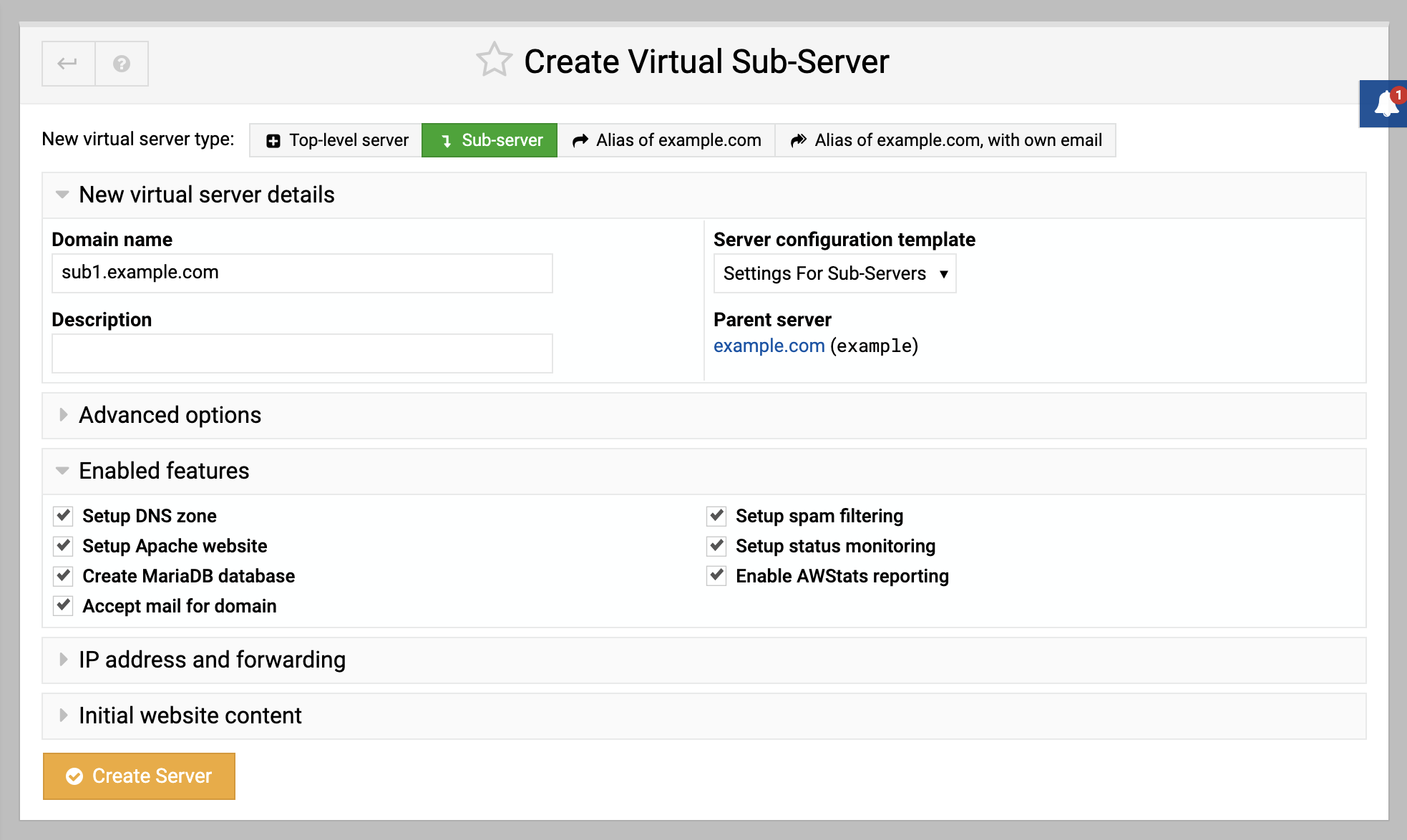Click the Create Server button
The height and width of the screenshot is (840, 1407).
coord(139,776)
